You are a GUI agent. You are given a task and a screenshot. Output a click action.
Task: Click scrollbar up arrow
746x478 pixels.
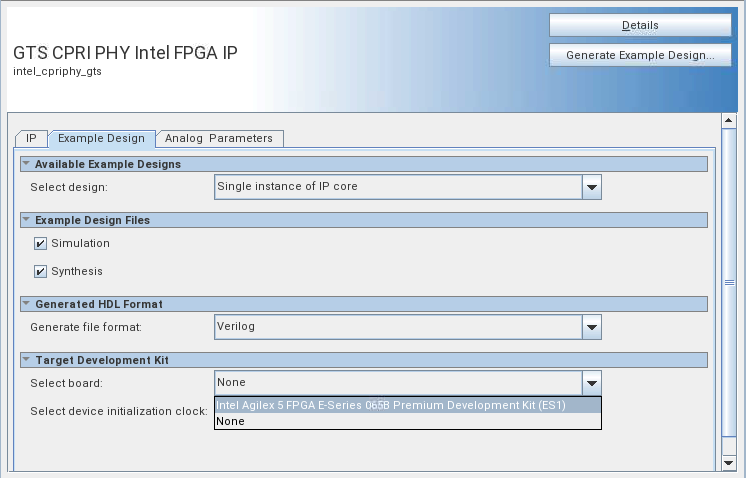pos(729,121)
